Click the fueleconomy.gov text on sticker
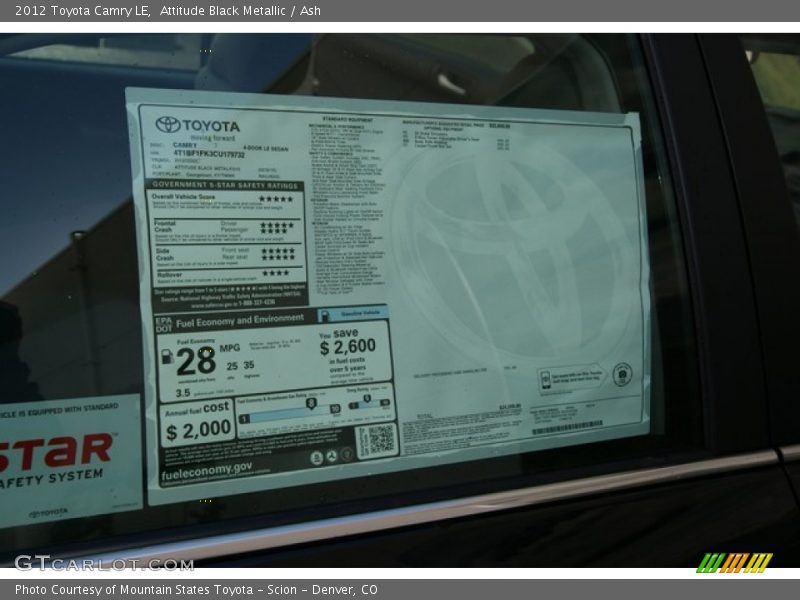800x600 pixels. click(206, 472)
